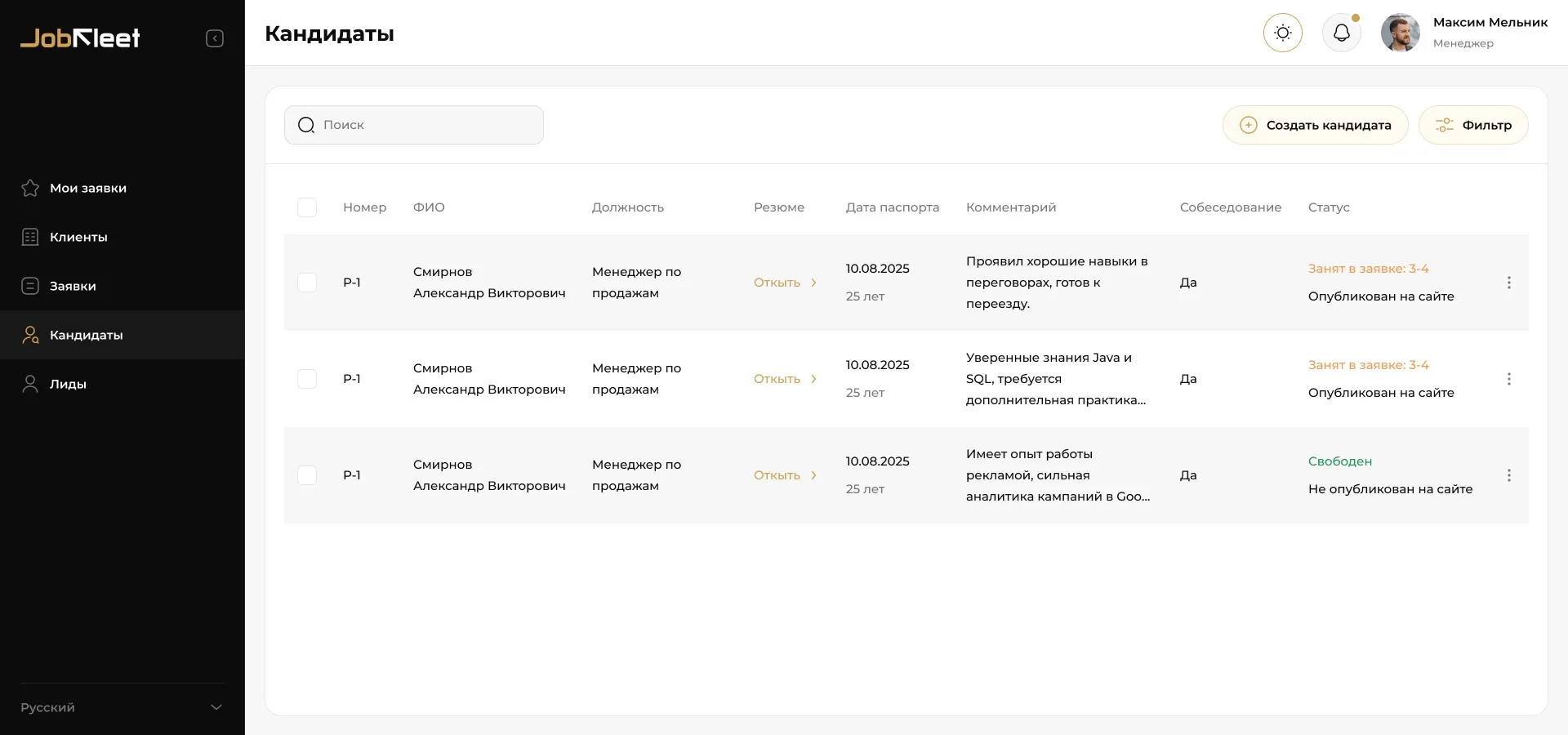The image size is (1568, 735).
Task: Click the Занят в заявке: 3-4 status in first row
Action: [x=1368, y=269]
